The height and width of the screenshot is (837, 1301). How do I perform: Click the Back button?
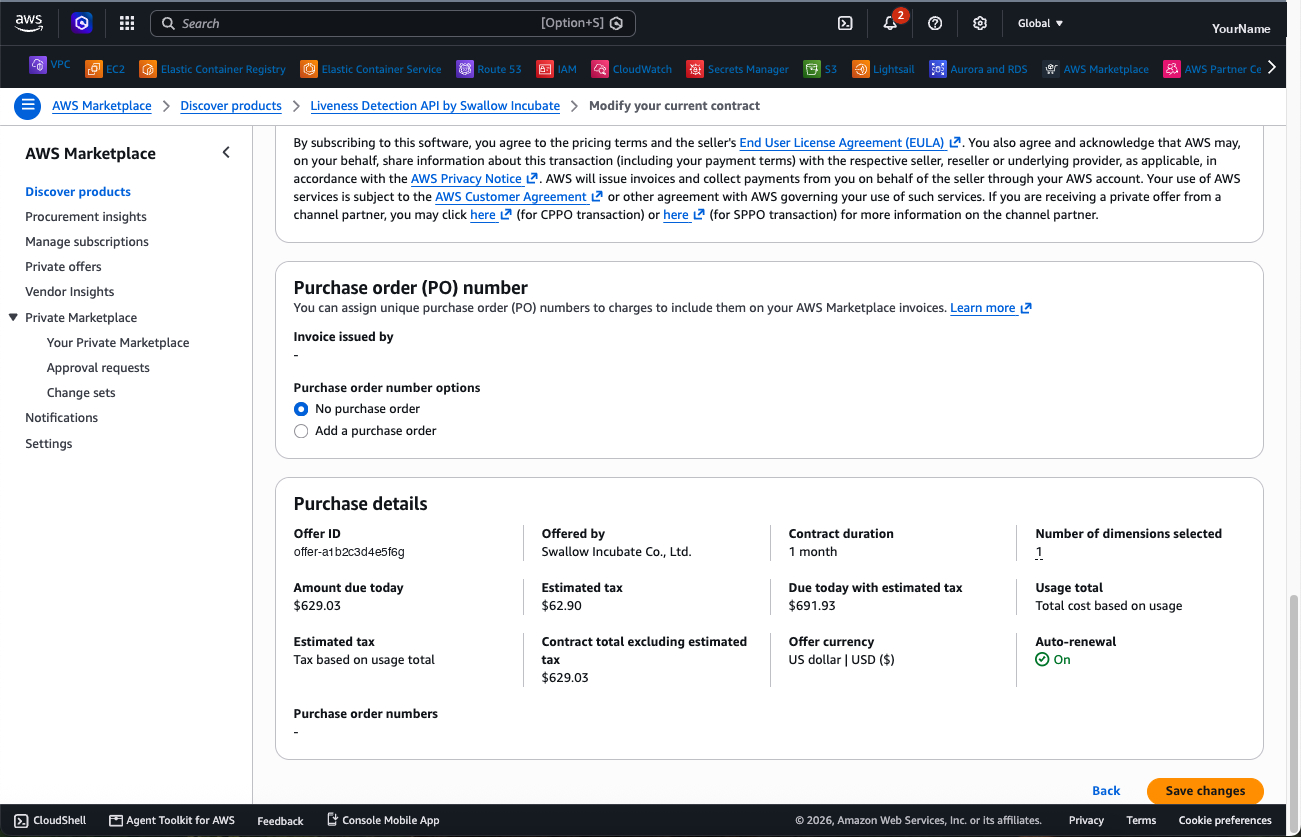click(x=1106, y=791)
